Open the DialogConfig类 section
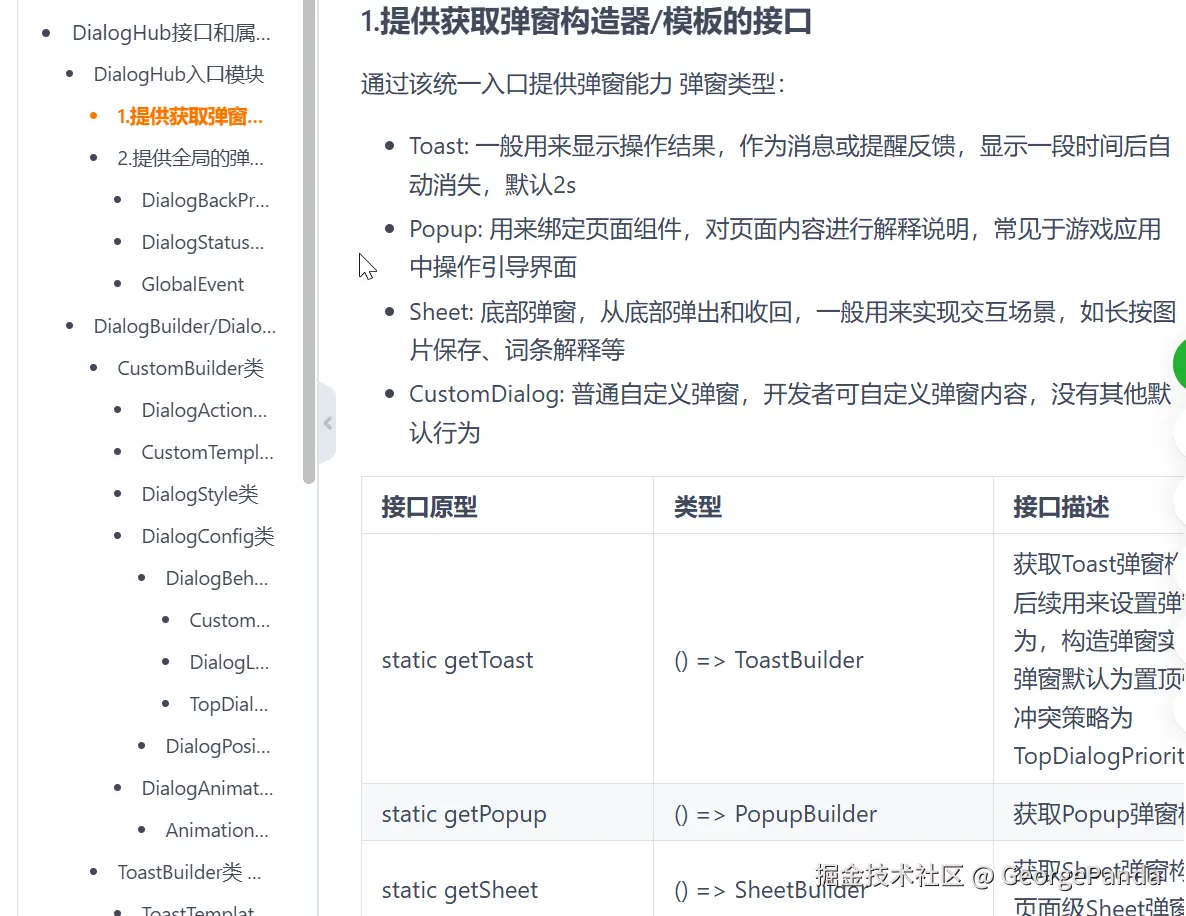Image resolution: width=1186 pixels, height=916 pixels. click(207, 536)
